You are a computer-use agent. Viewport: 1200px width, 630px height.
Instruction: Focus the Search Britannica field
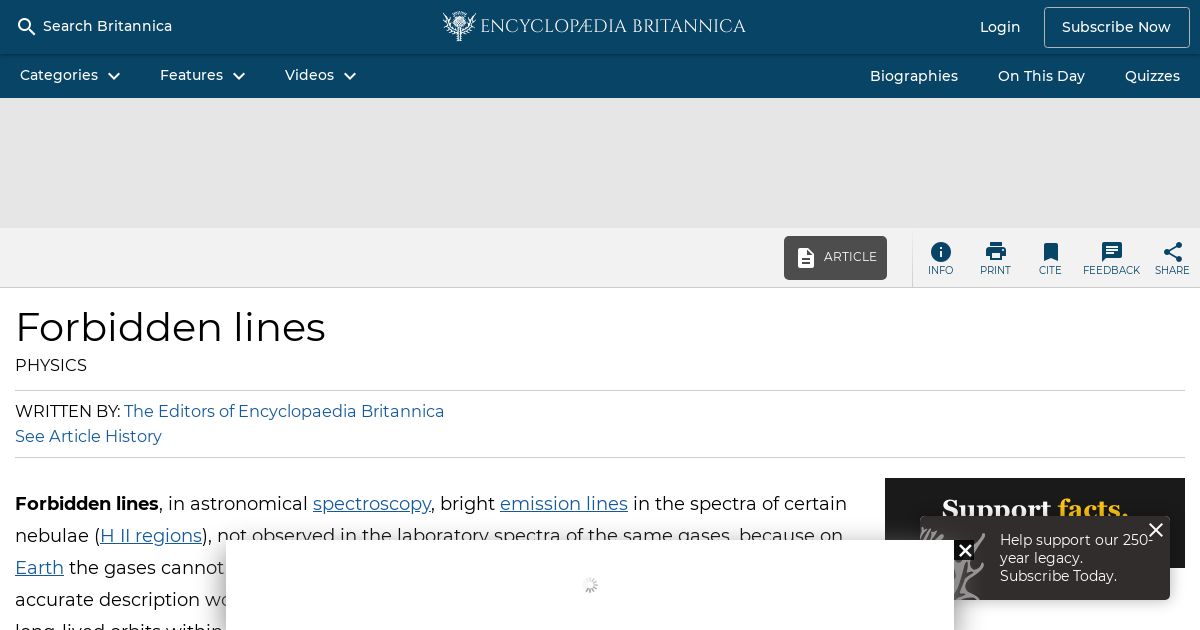point(107,26)
